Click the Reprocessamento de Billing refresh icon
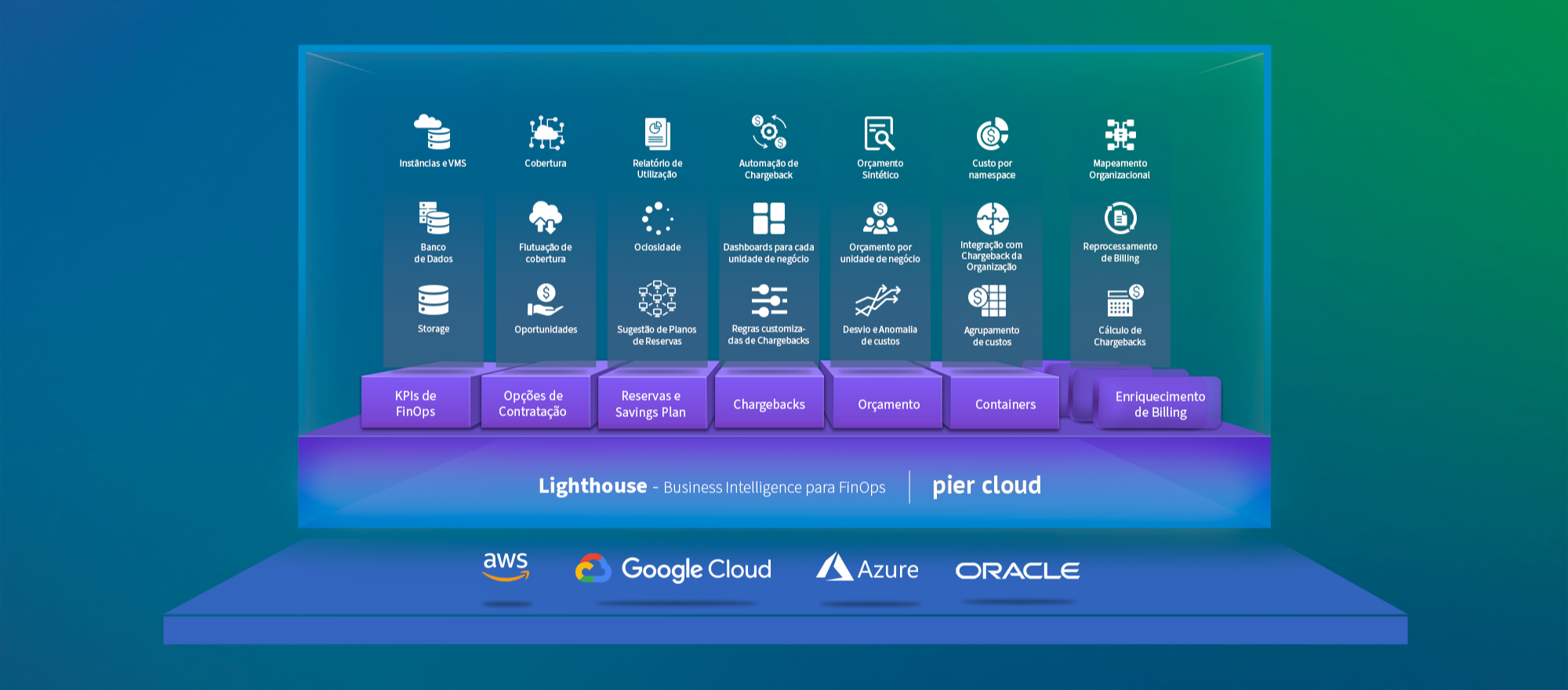1568x690 pixels. [1120, 218]
